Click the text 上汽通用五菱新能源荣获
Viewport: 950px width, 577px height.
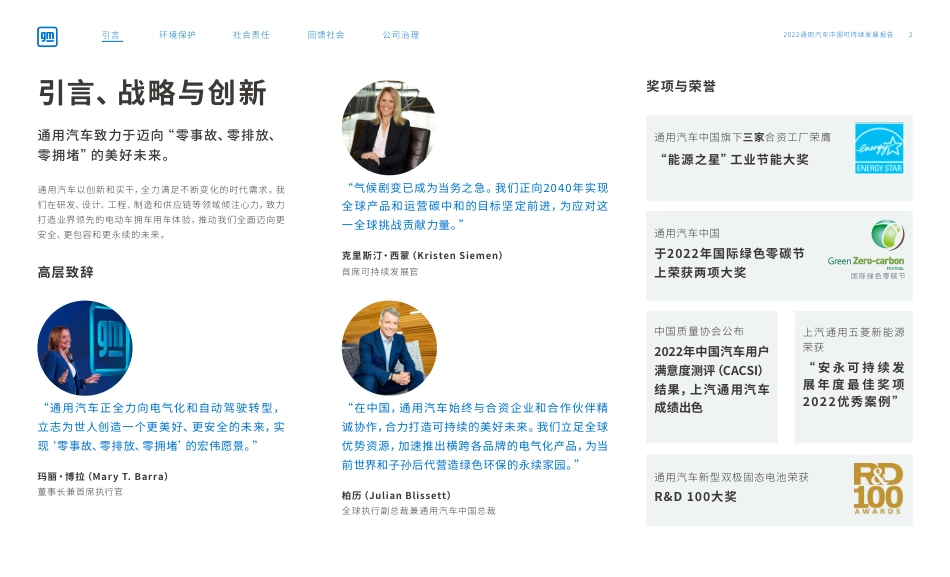point(854,339)
